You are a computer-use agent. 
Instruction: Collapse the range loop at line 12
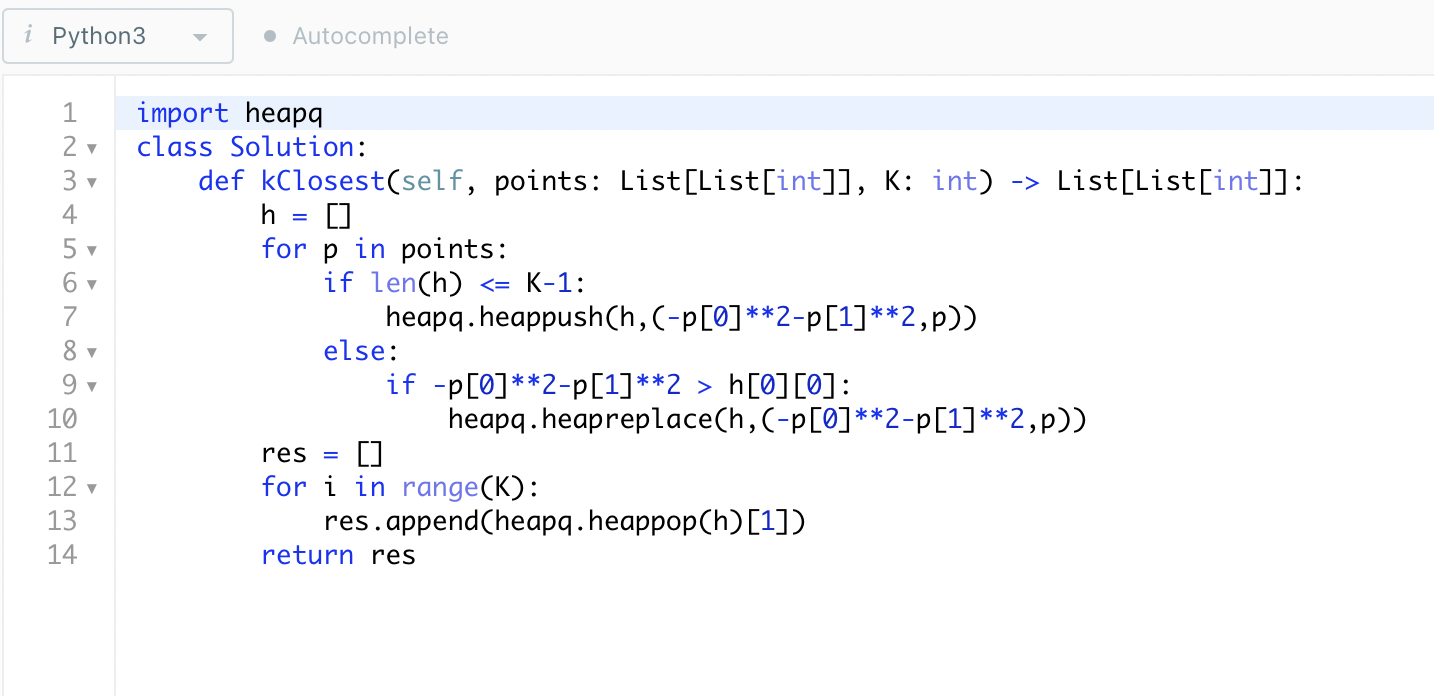pyautogui.click(x=93, y=487)
